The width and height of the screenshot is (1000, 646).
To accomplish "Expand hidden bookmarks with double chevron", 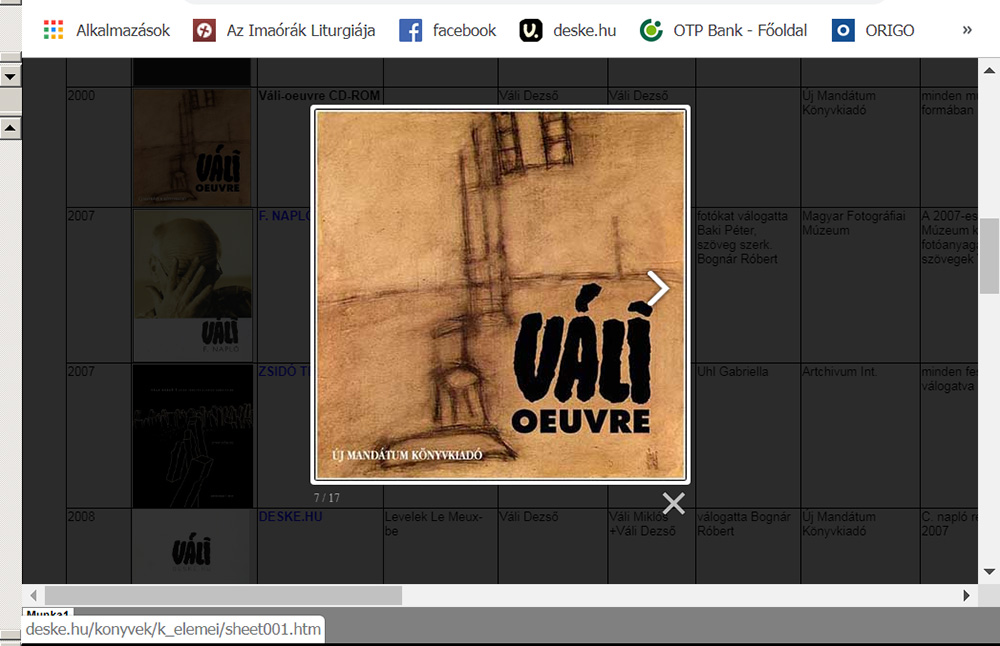I will (967, 30).
